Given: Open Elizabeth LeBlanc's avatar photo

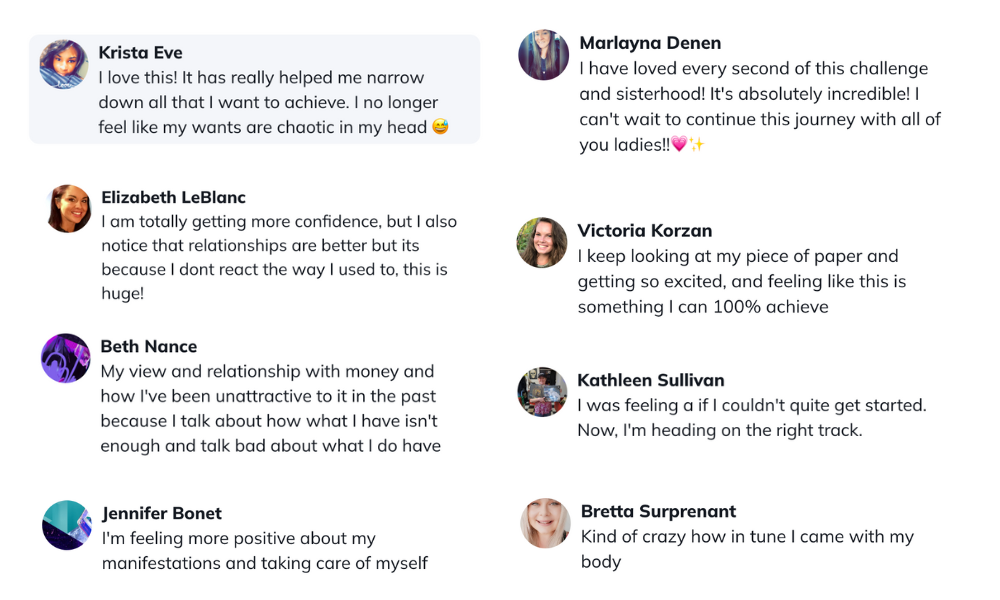Looking at the screenshot, I should pos(70,209).
